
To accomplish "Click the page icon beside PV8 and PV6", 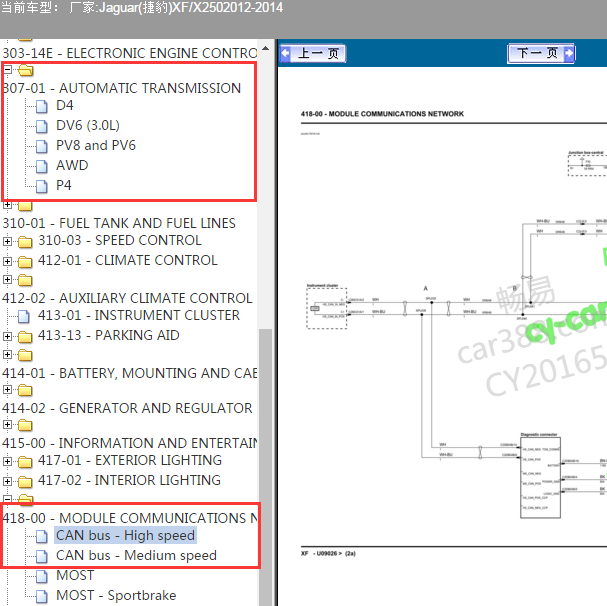I will tap(41, 146).
